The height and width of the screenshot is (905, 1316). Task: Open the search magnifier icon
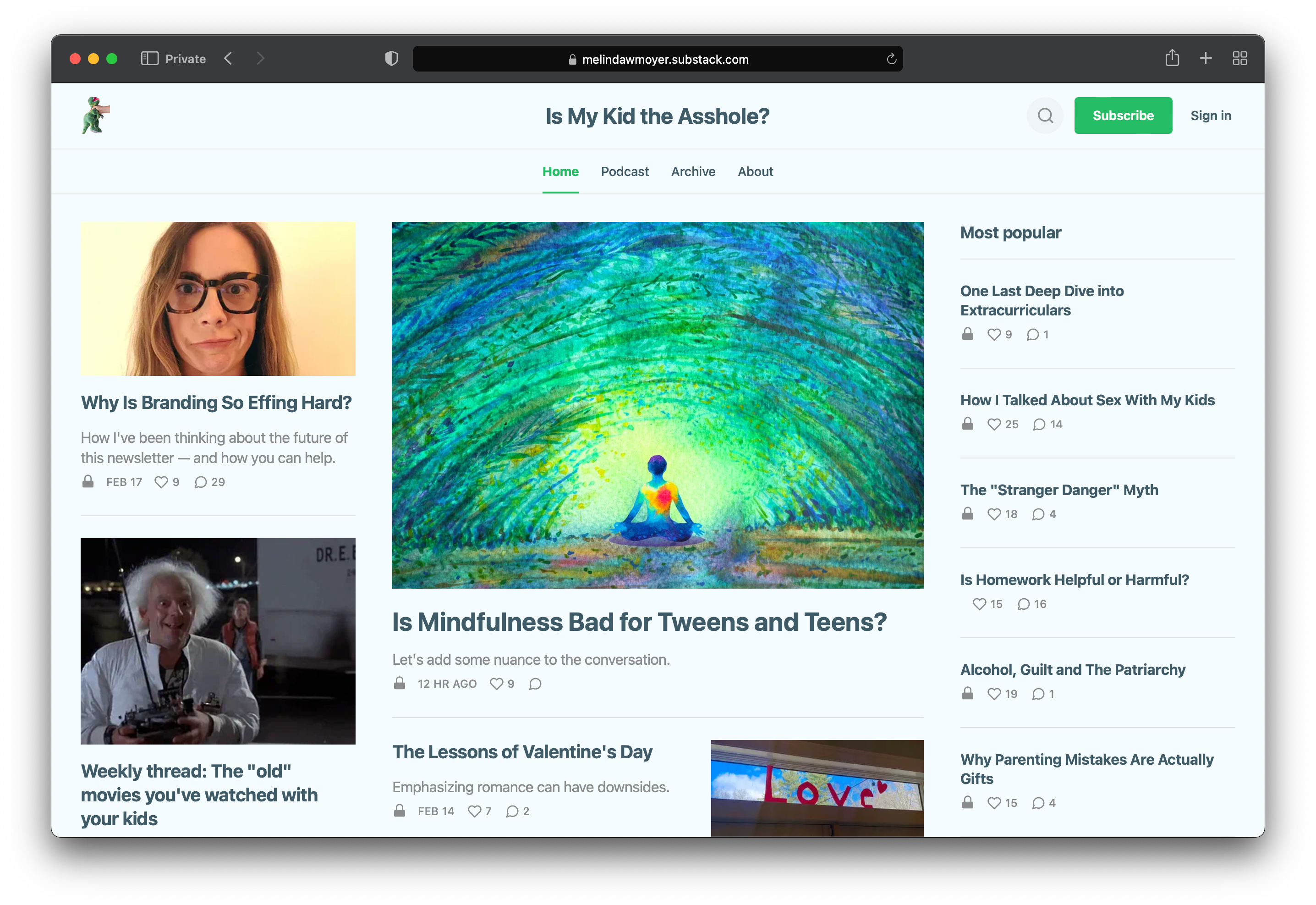tap(1045, 116)
